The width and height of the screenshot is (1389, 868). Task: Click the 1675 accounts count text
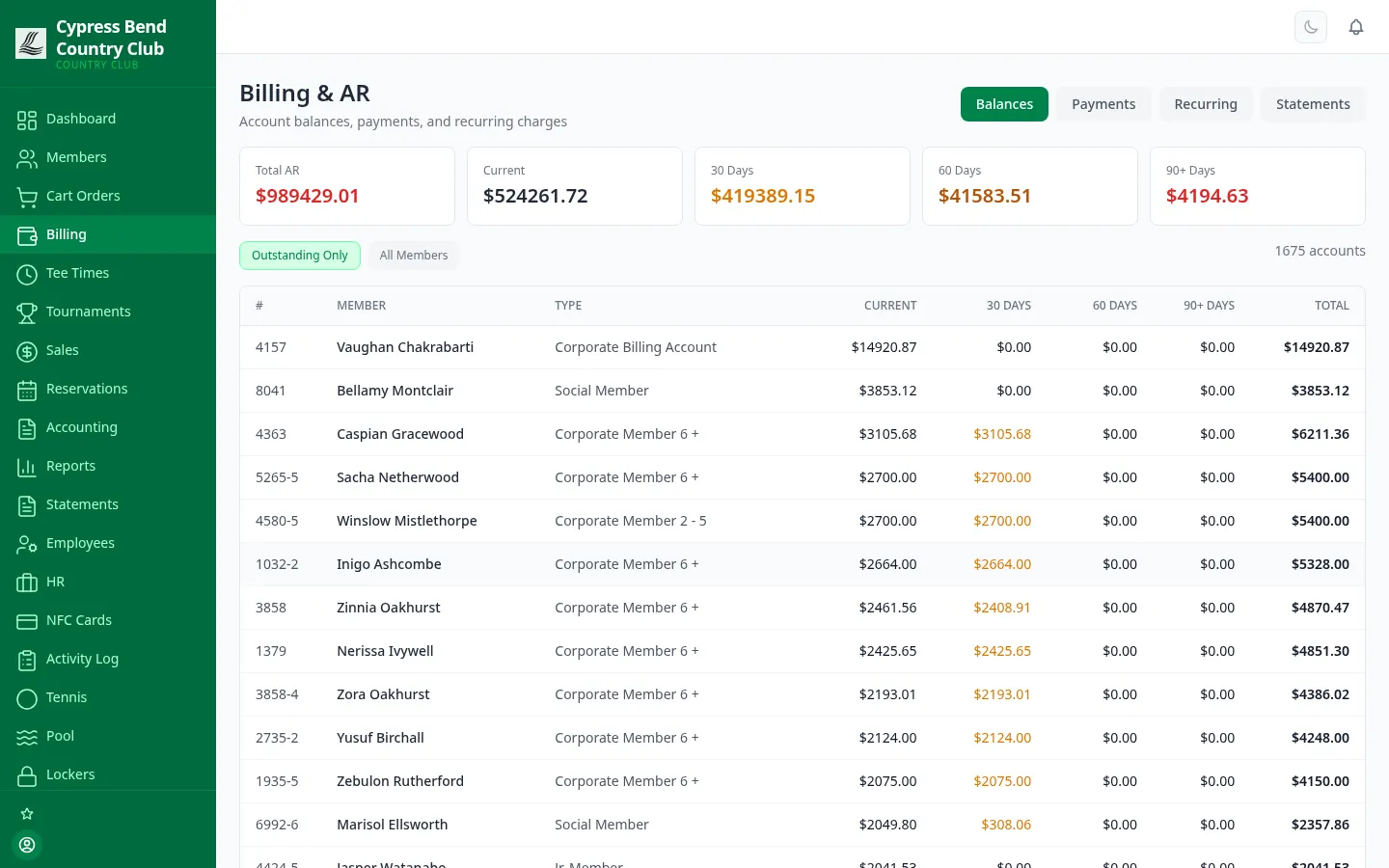pos(1320,251)
